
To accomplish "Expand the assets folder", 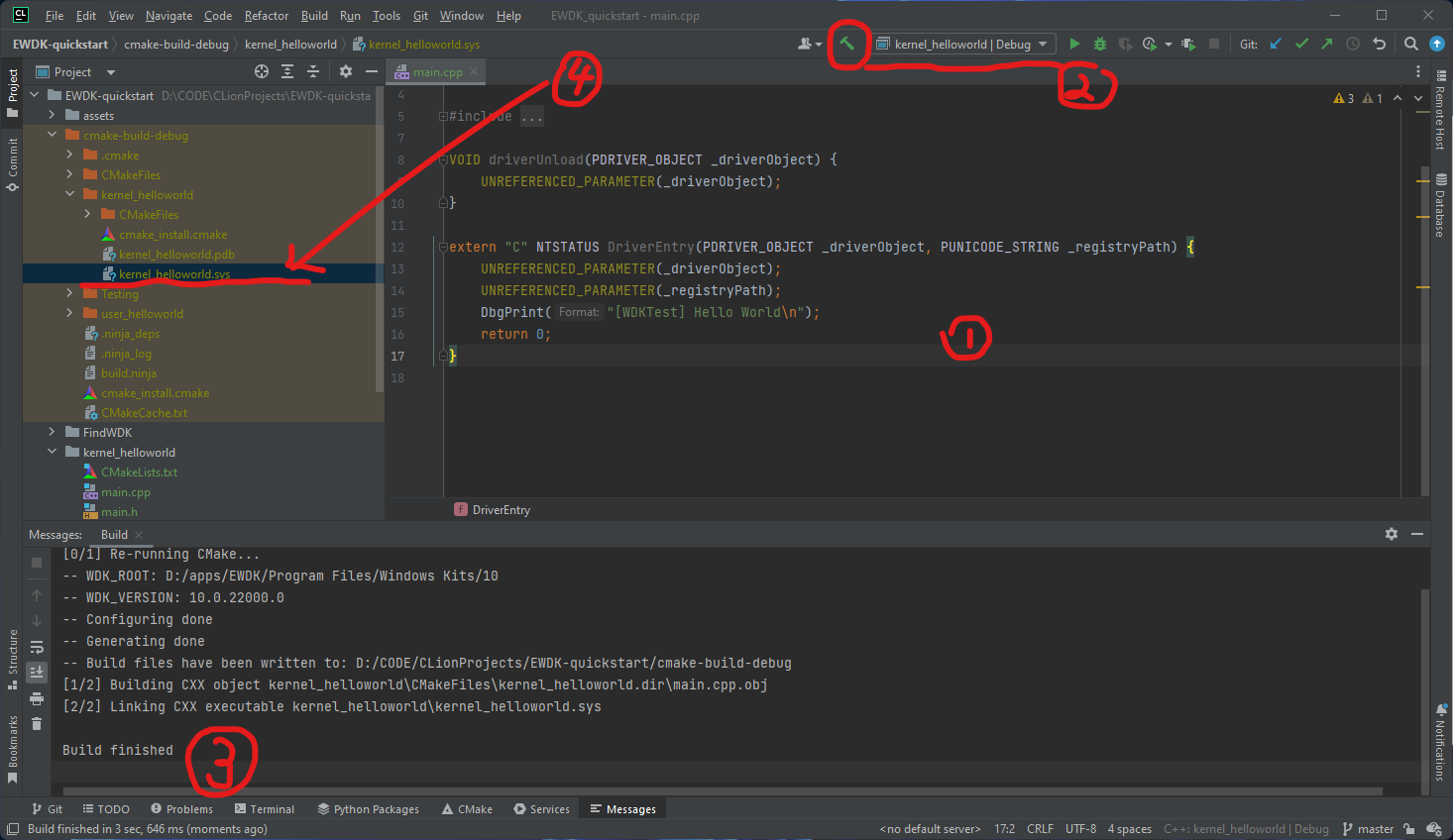I will pyautogui.click(x=52, y=115).
